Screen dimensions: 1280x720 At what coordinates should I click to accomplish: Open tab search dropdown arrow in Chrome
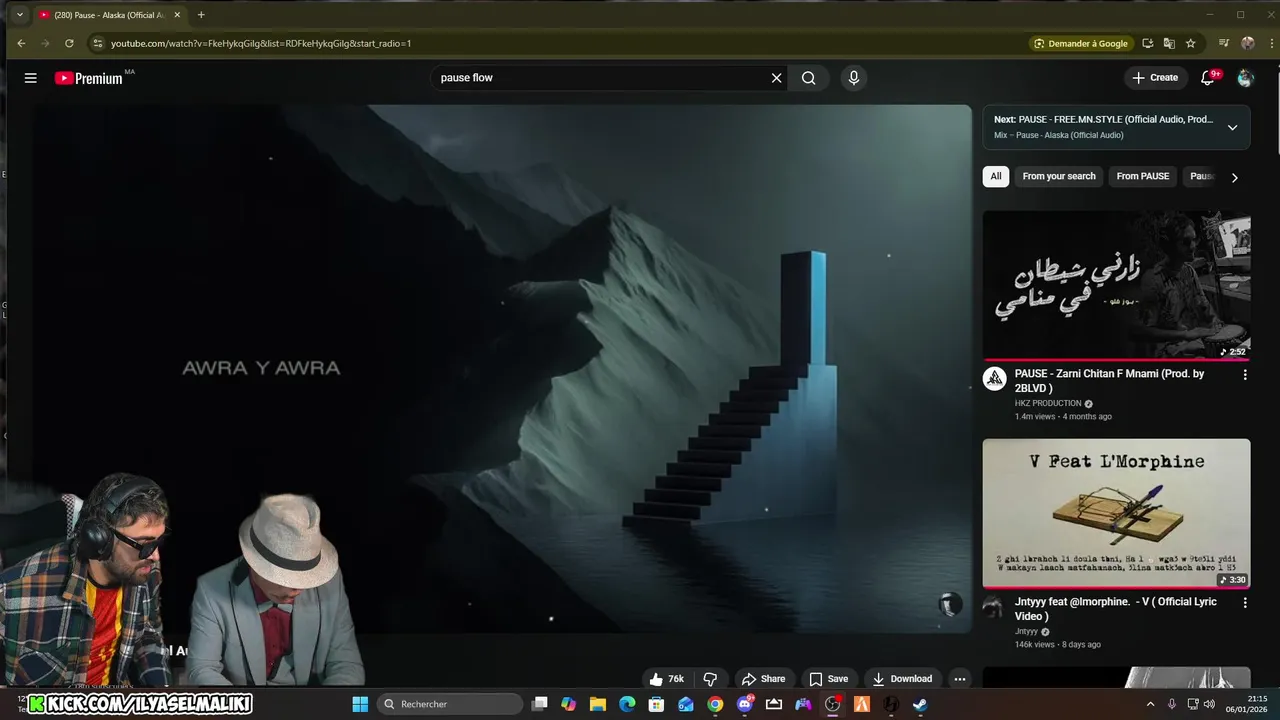19,15
